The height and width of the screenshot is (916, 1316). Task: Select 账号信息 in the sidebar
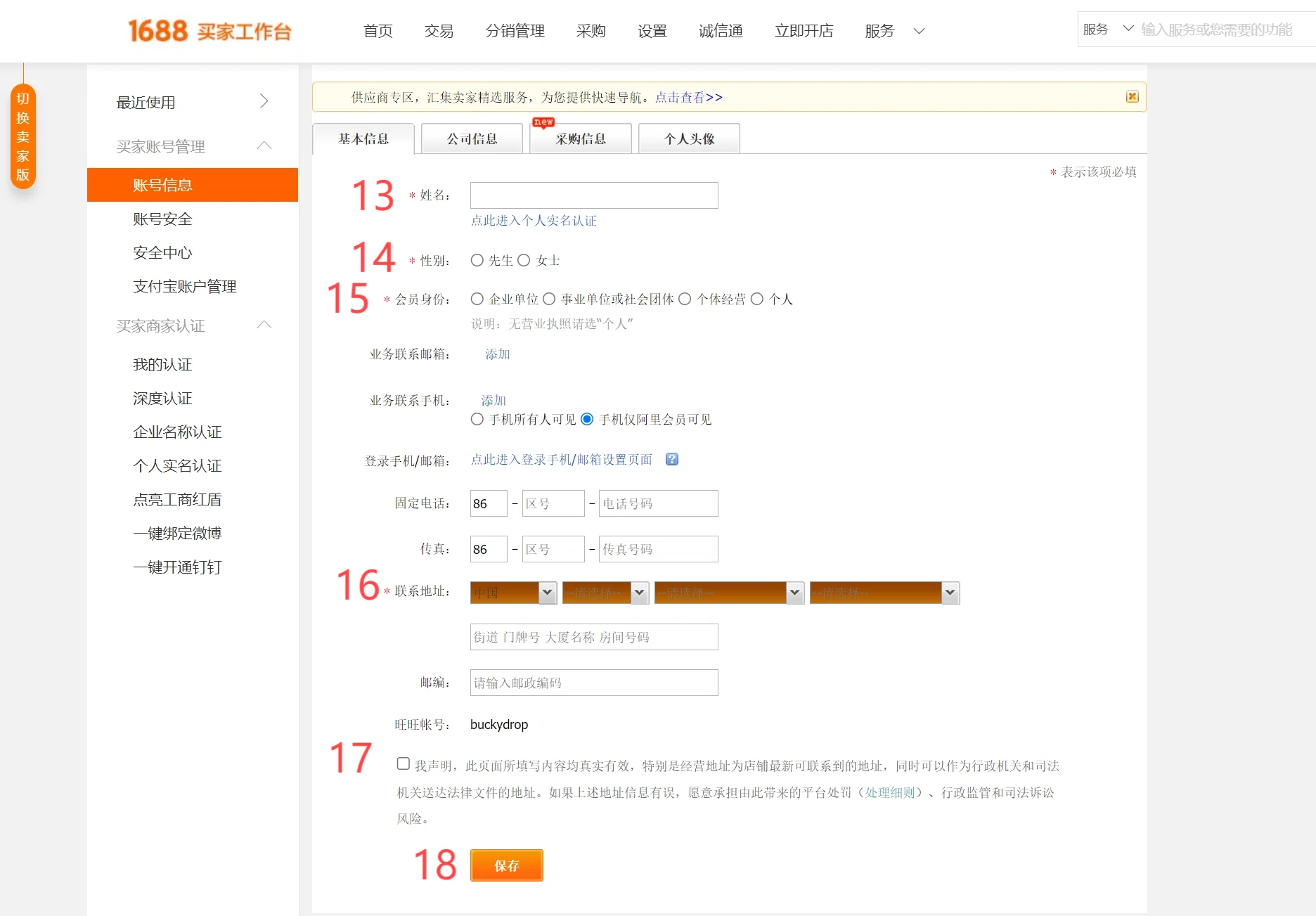(x=193, y=185)
